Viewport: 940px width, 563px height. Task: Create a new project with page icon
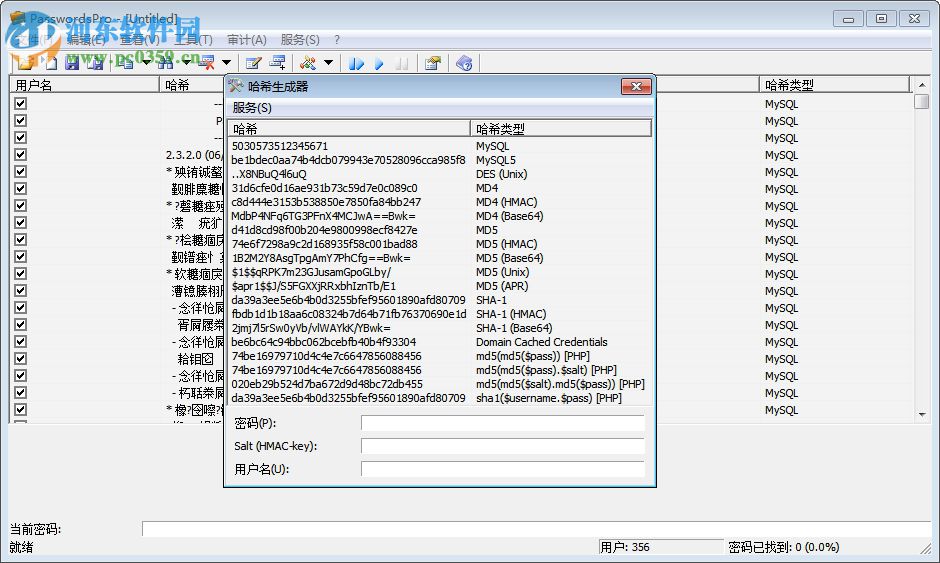[50, 62]
